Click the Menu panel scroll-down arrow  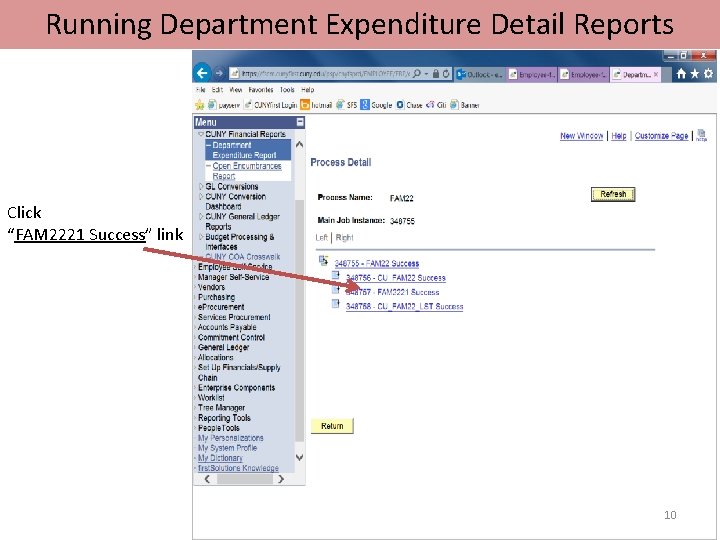pos(299,457)
